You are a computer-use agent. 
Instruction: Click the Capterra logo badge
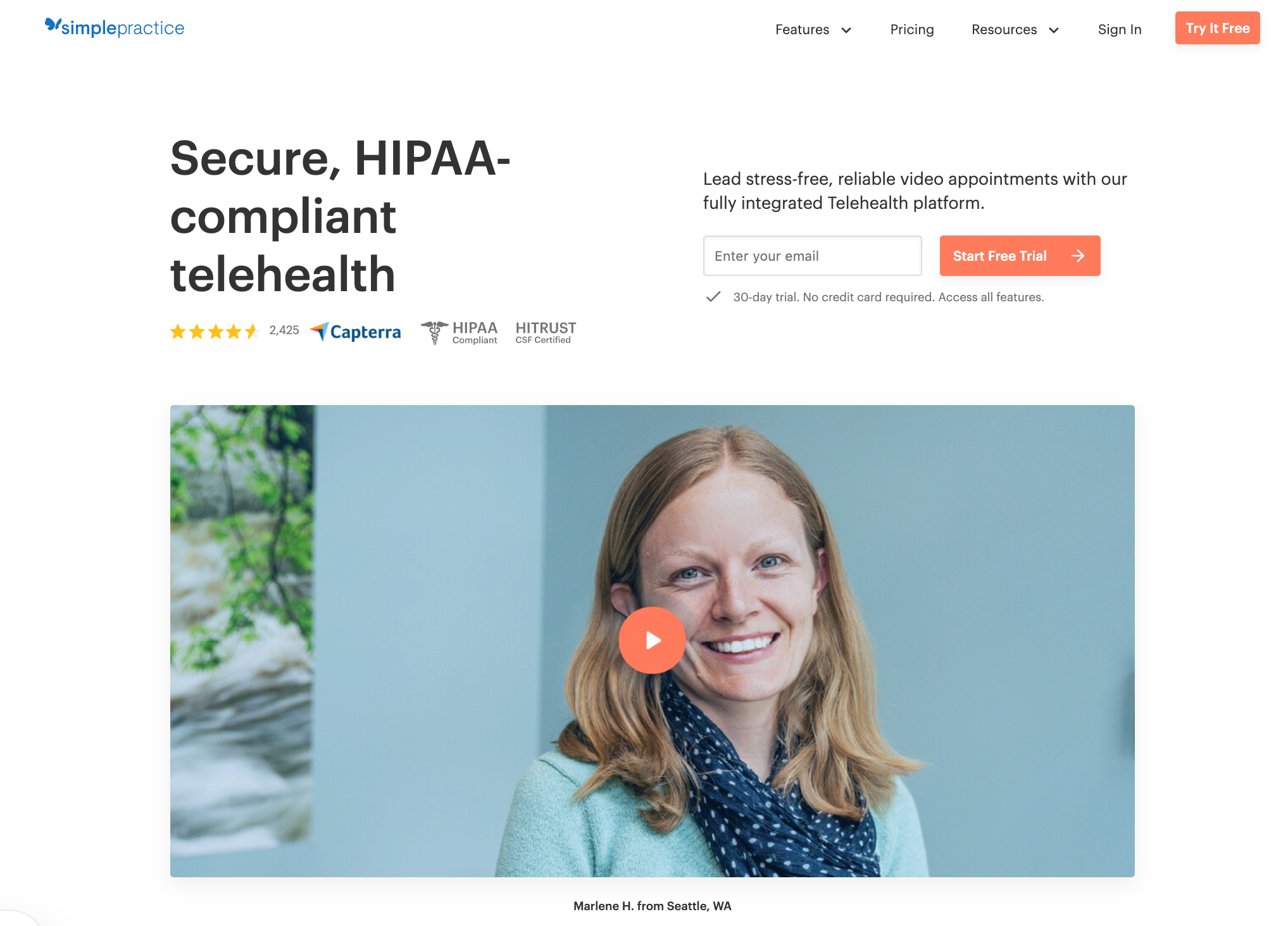356,331
